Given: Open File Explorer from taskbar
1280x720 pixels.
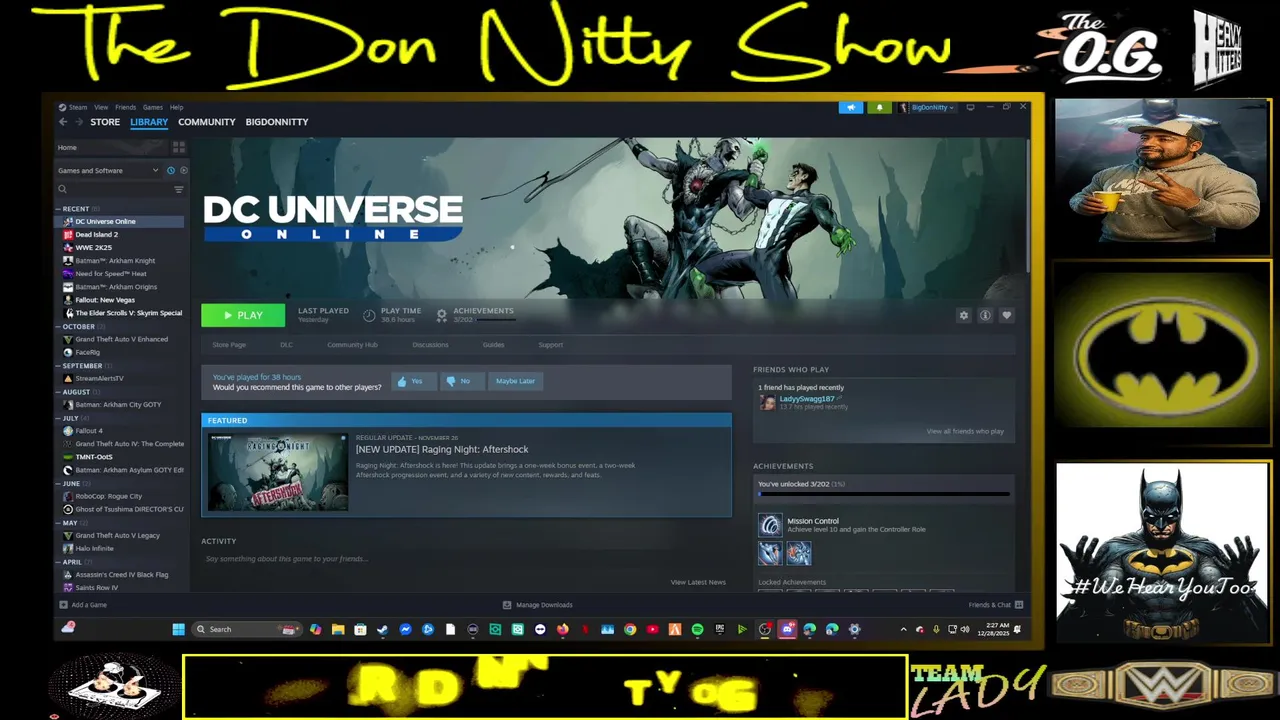Looking at the screenshot, I should 338,629.
